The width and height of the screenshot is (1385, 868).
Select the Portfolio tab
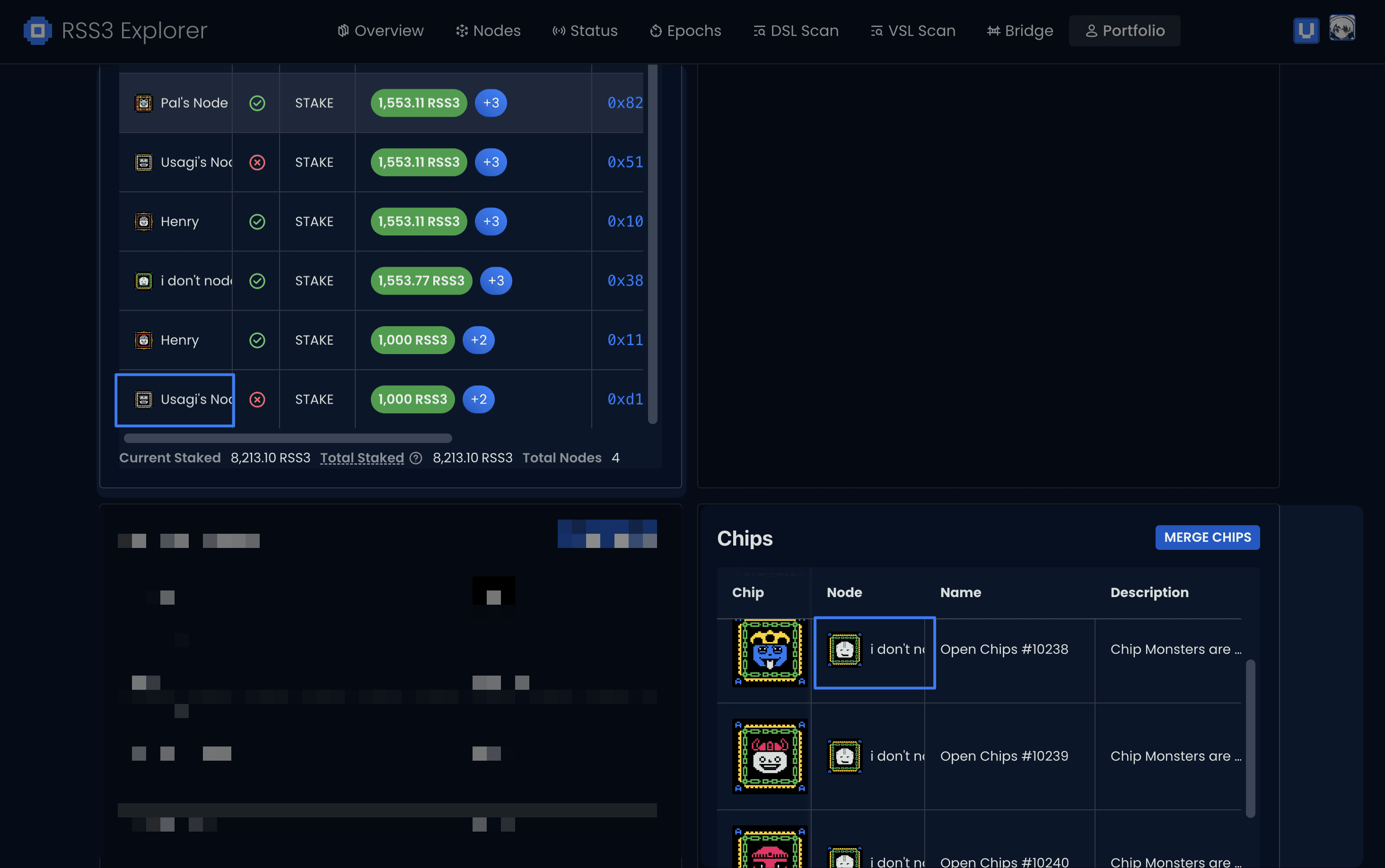[x=1125, y=30]
